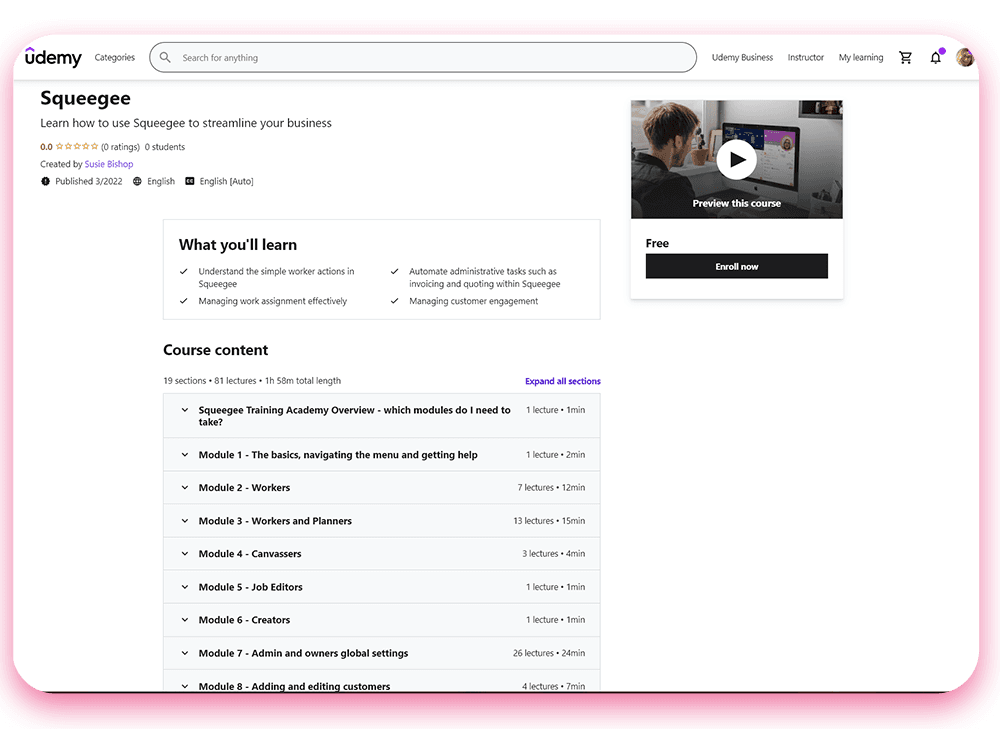This screenshot has height=729, width=1000.
Task: Open the notifications bell
Action: tap(936, 58)
